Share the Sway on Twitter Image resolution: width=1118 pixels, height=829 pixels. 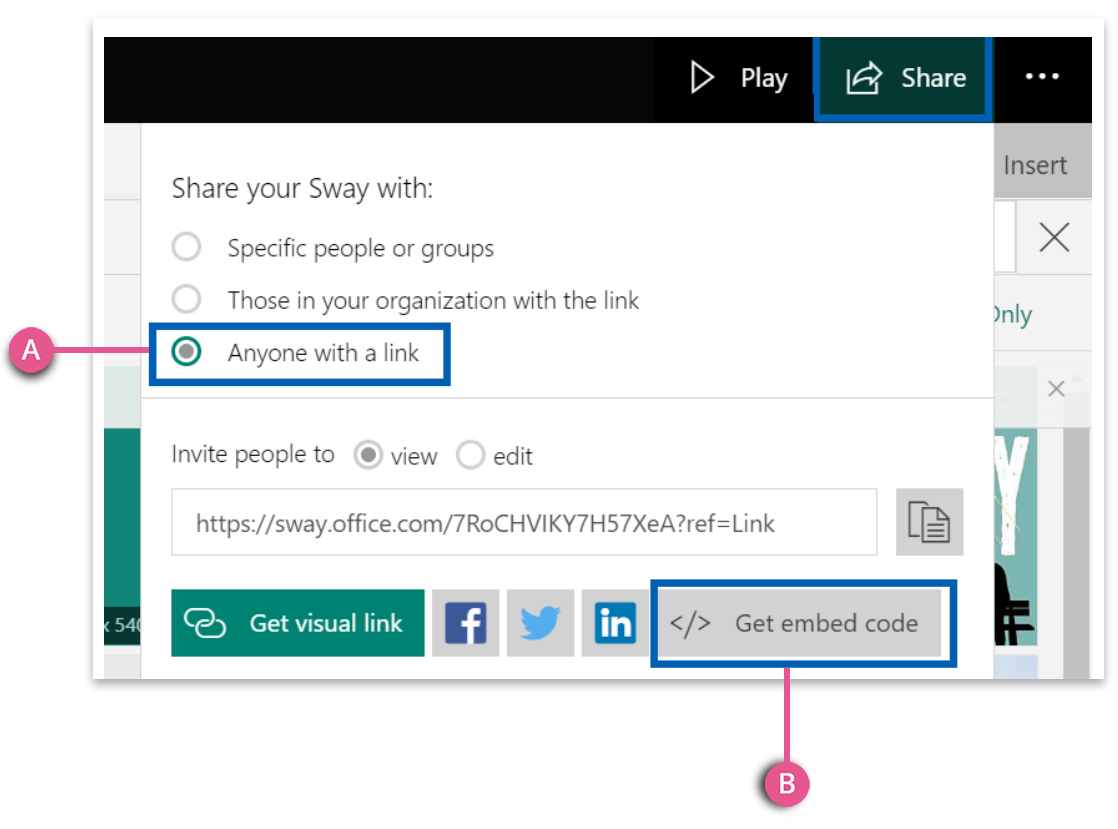point(540,622)
